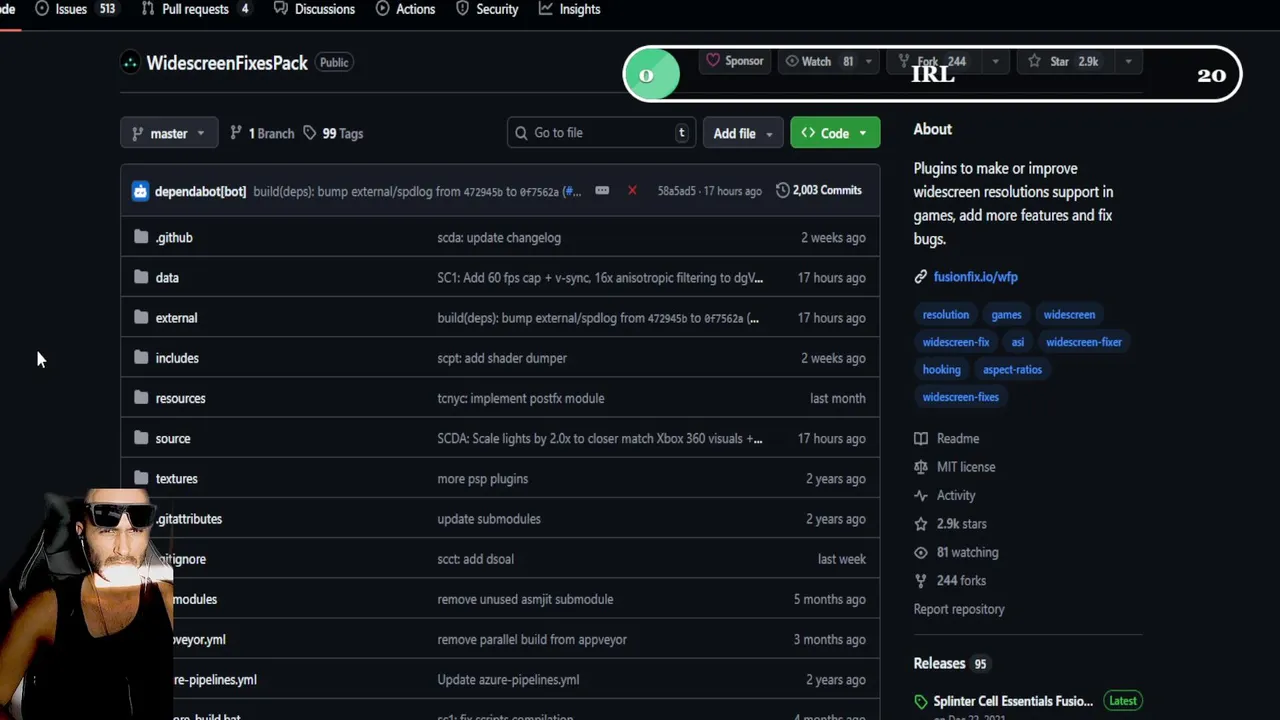Viewport: 1280px width, 720px height.
Task: Open commit 'scct: add dsoal'
Action: (x=476, y=559)
